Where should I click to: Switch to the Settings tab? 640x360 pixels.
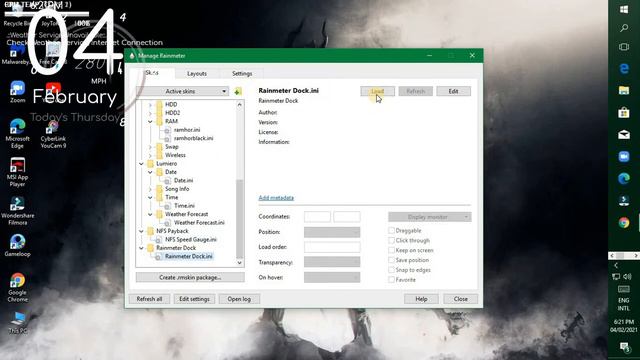click(242, 73)
